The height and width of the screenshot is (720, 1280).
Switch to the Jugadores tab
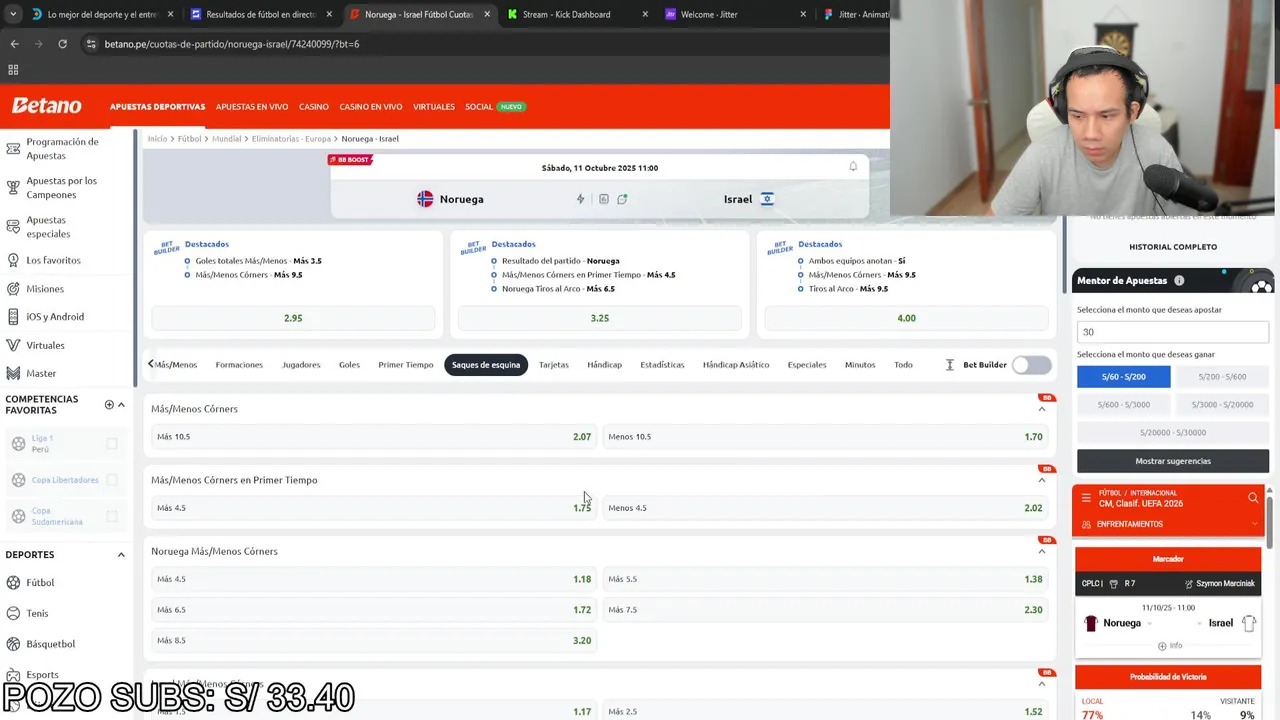301,365
